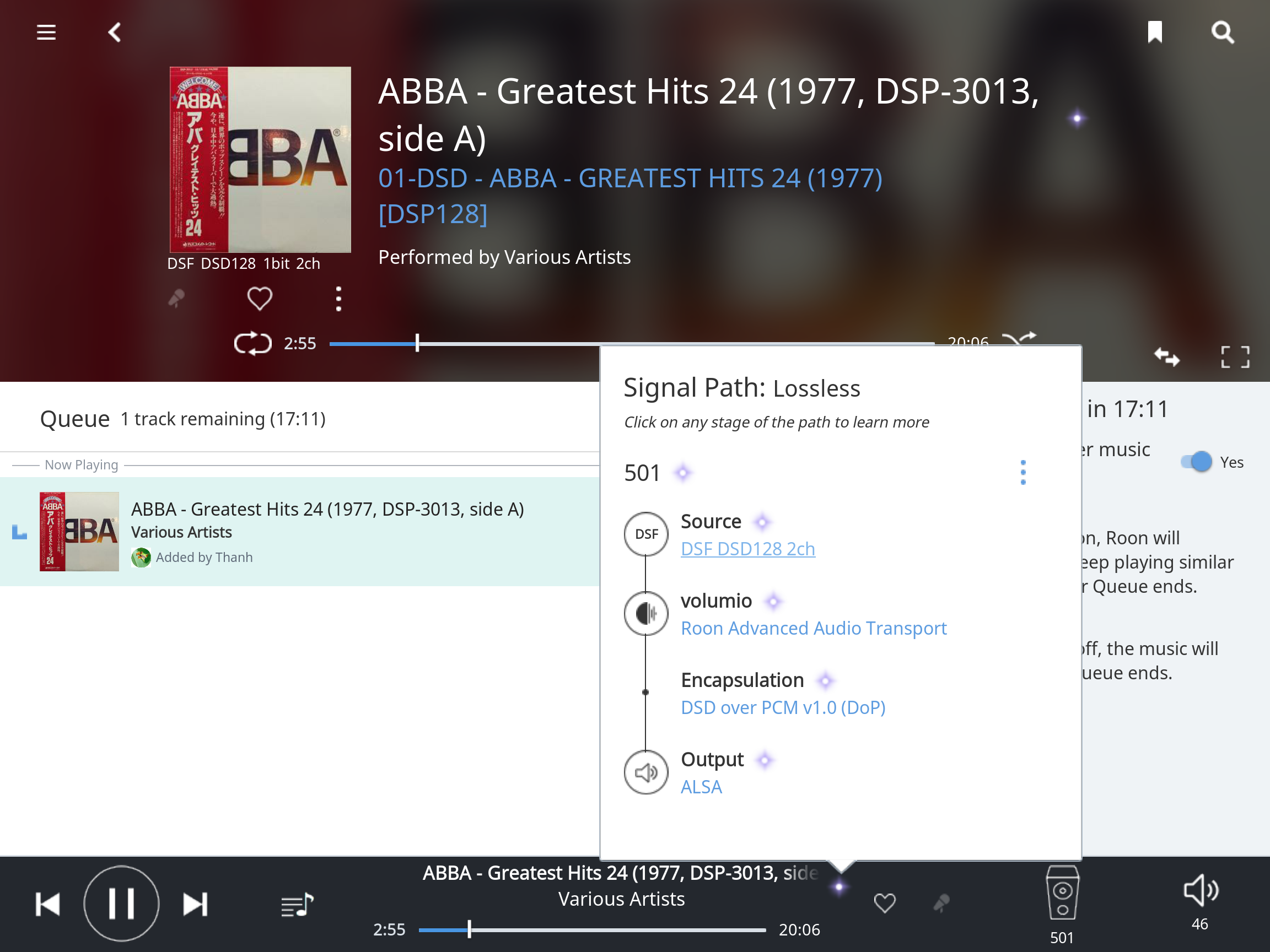Click the footer signal path star
The height and width of the screenshot is (952, 1270).
tap(839, 887)
